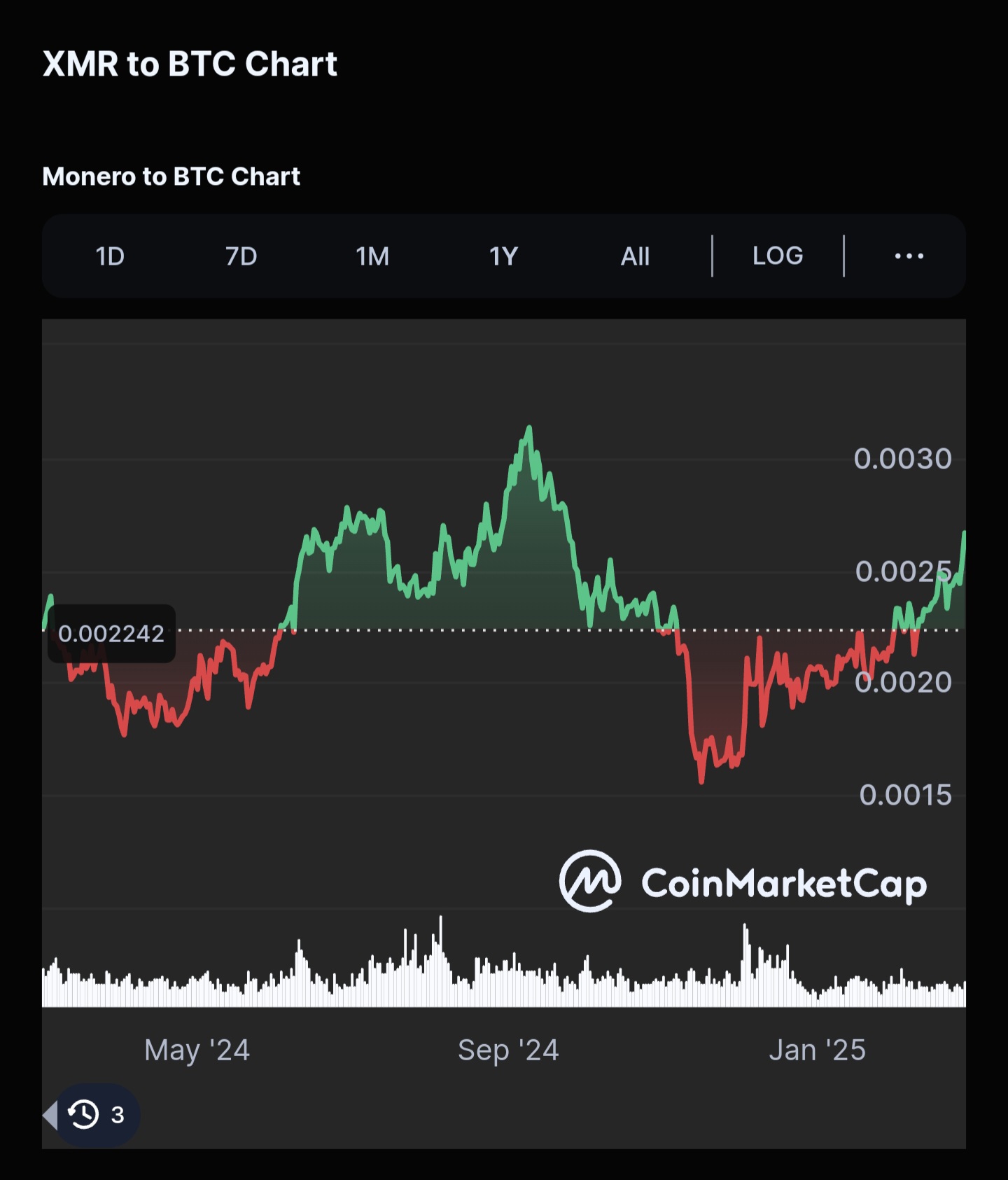The image size is (1008, 1180).
Task: Select the 1Y chart range
Action: click(x=503, y=256)
